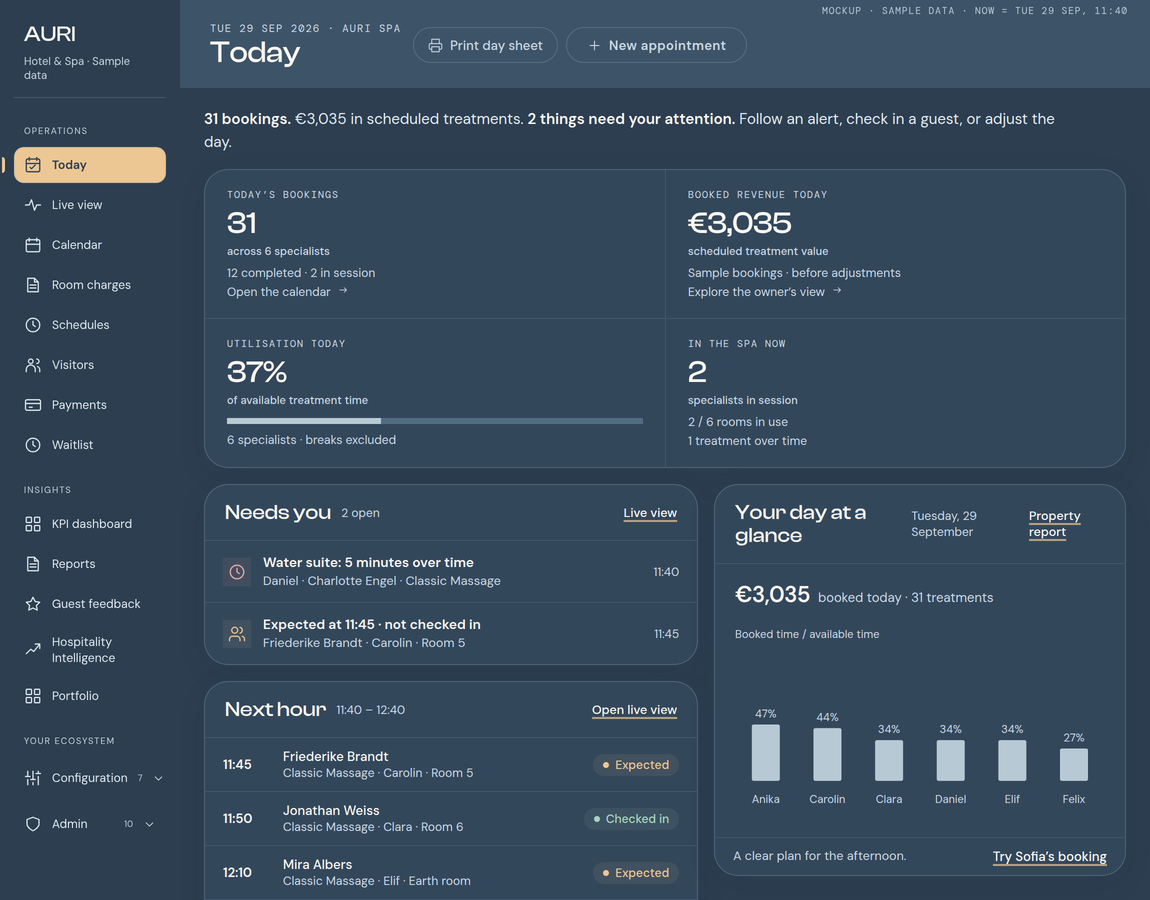Click Daniel's 34% bar in chart
This screenshot has height=900, width=1150.
click(951, 760)
